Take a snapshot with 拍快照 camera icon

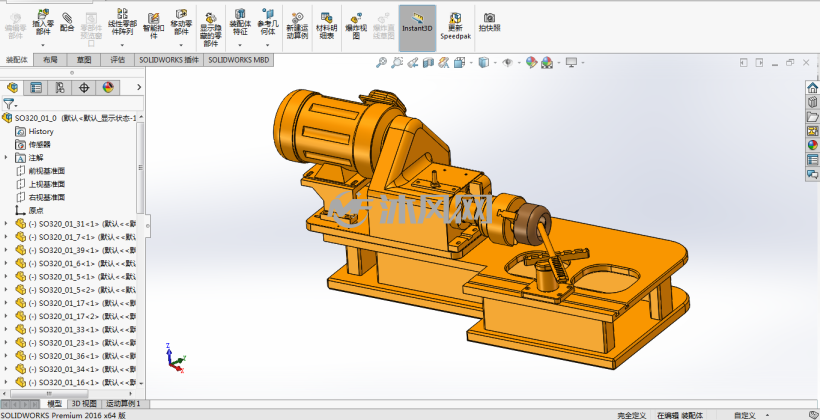(x=489, y=22)
